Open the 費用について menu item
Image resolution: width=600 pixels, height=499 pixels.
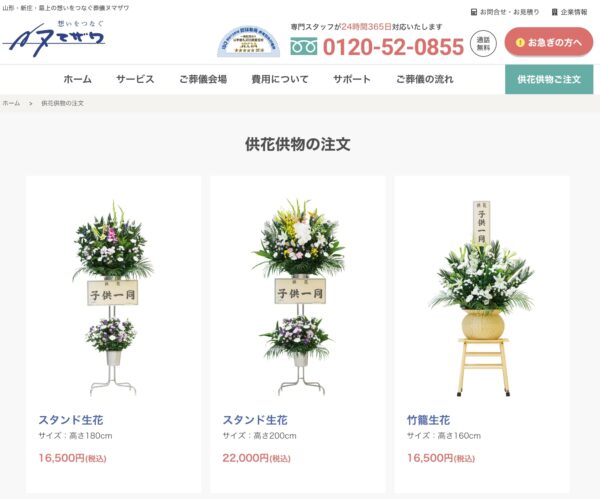280,79
